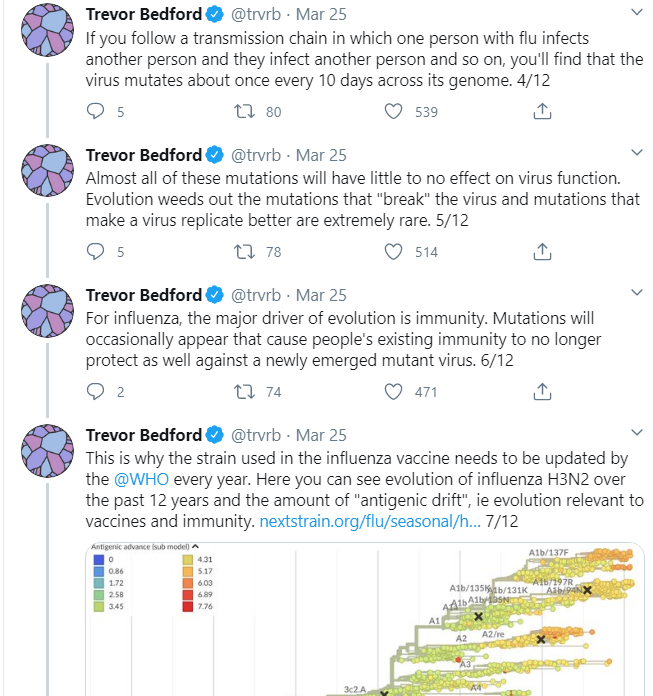Retweet the 4/12 tweet with 80 retweets
The width and height of the screenshot is (653, 696).
[x=244, y=111]
